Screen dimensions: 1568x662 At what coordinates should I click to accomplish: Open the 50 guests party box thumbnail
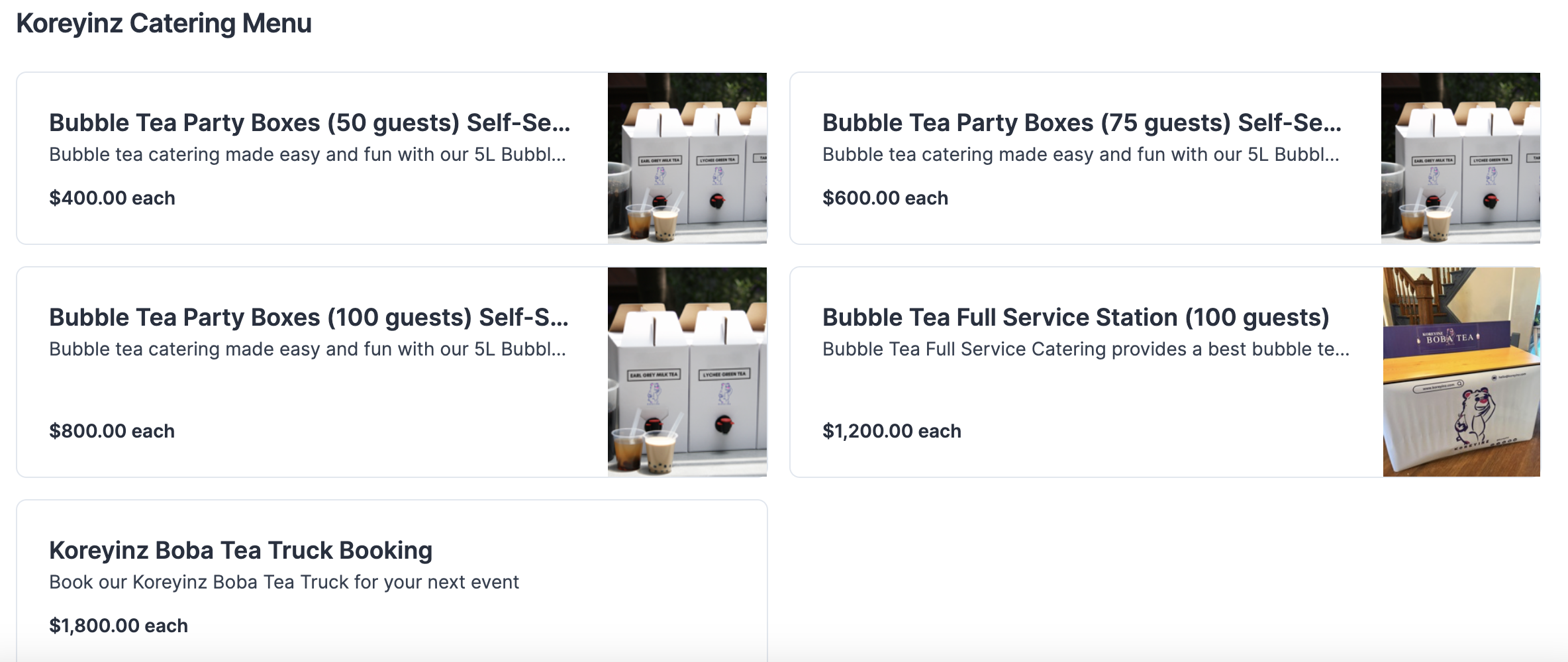click(x=687, y=158)
